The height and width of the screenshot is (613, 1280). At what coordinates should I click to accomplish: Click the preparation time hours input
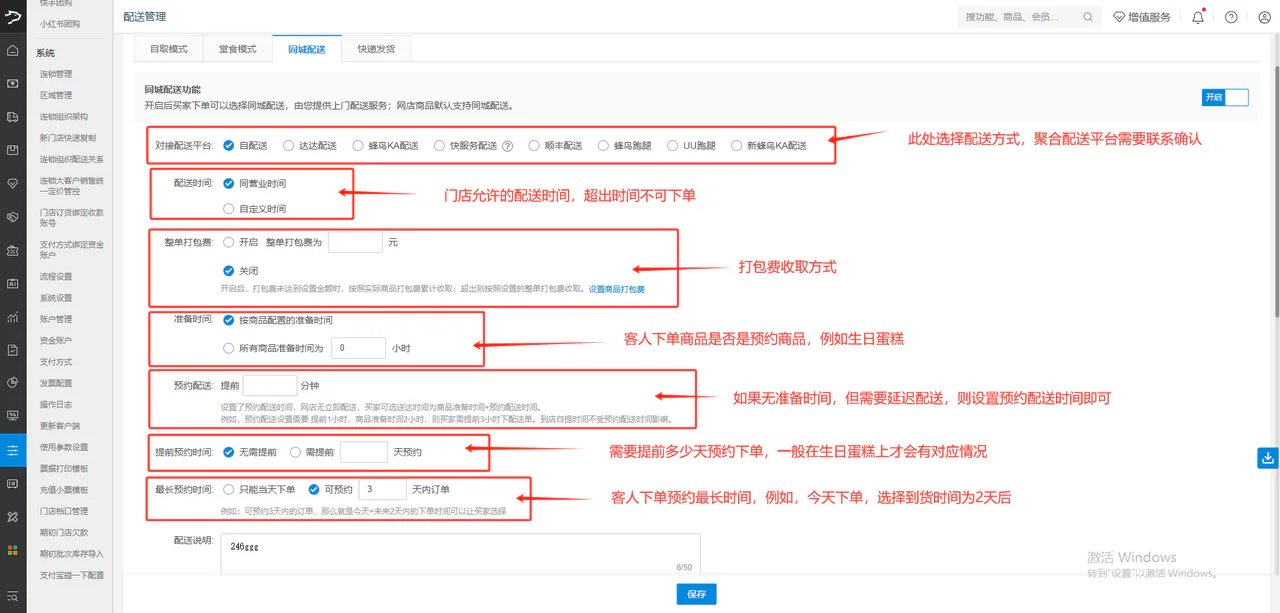(x=358, y=348)
